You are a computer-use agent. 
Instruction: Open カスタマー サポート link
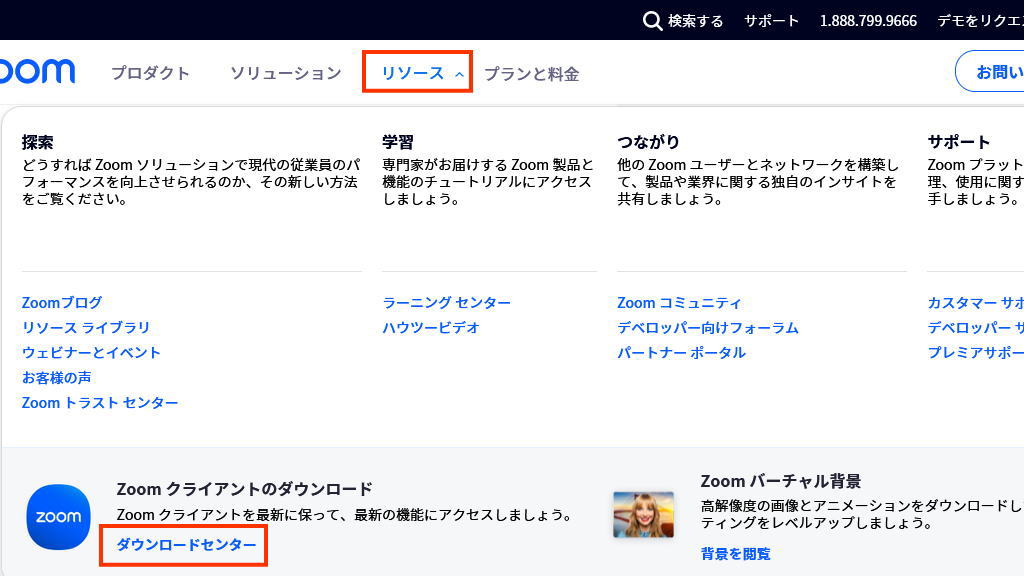(x=976, y=303)
